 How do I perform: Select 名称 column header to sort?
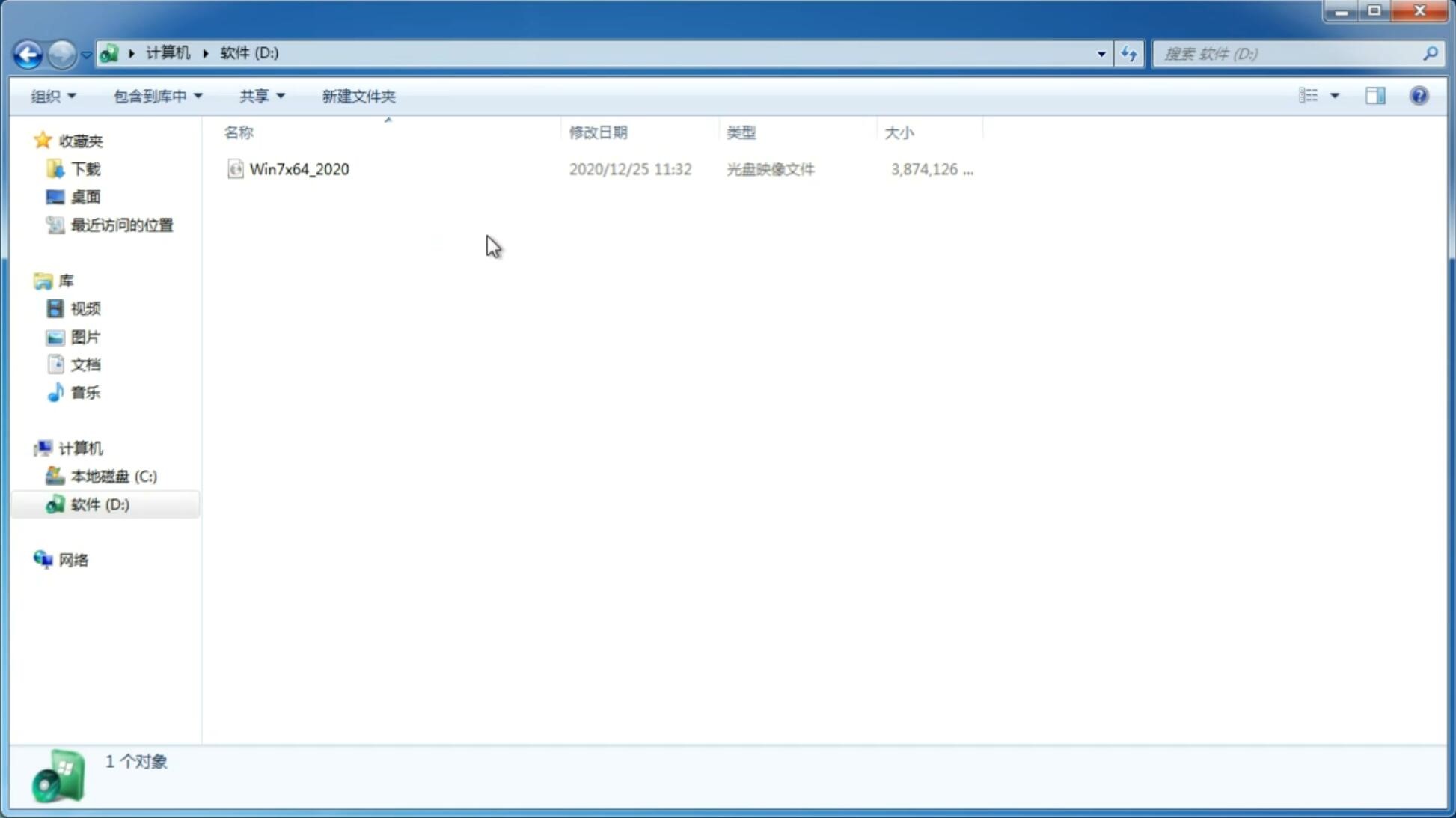coord(239,132)
